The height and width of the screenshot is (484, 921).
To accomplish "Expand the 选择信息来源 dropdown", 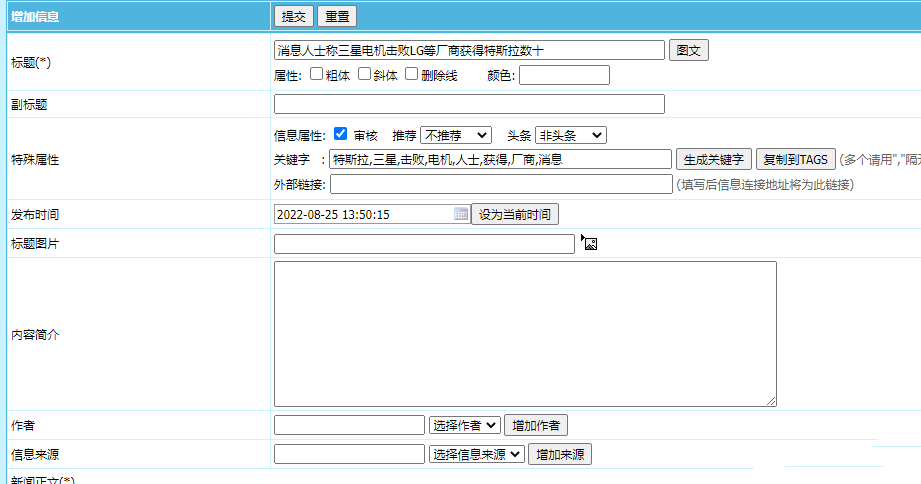I will pyautogui.click(x=476, y=454).
